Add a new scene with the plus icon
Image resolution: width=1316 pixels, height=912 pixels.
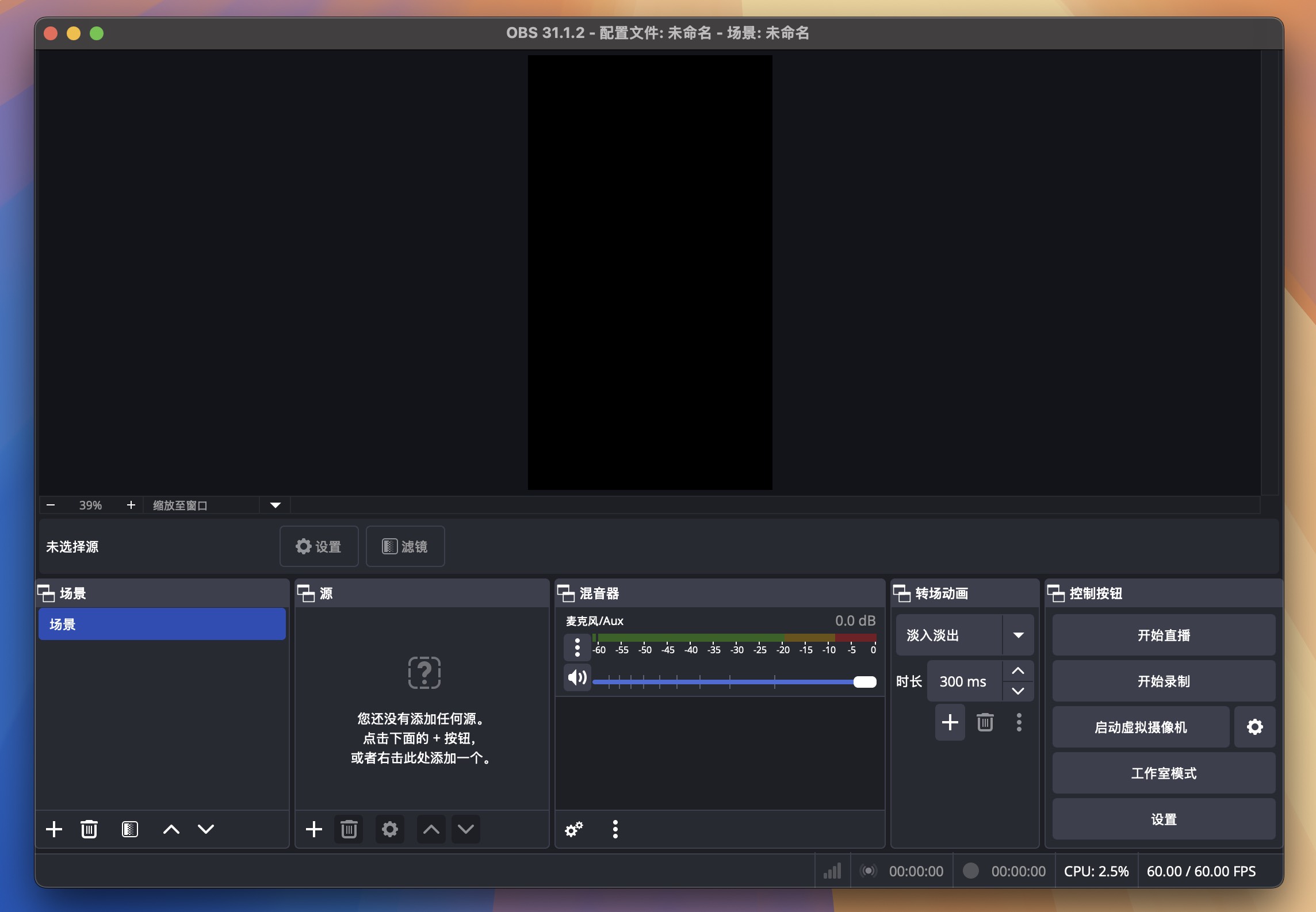click(x=54, y=829)
